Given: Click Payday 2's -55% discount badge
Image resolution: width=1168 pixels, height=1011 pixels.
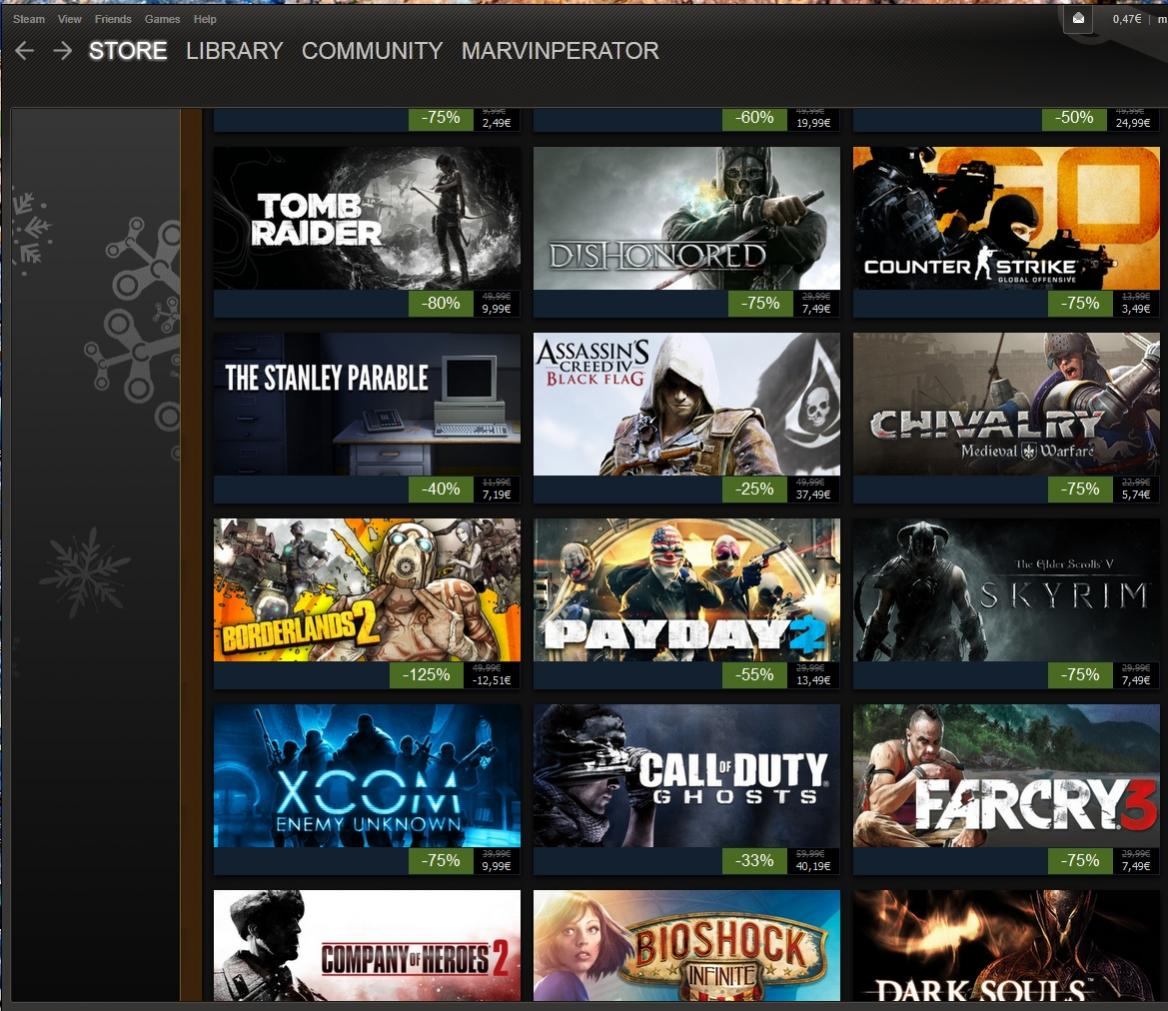Looking at the screenshot, I should click(x=754, y=675).
